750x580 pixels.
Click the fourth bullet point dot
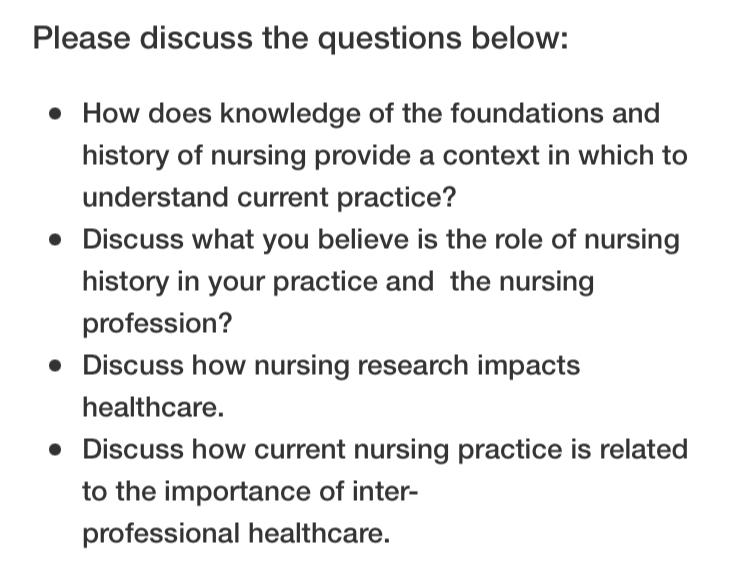coord(55,450)
